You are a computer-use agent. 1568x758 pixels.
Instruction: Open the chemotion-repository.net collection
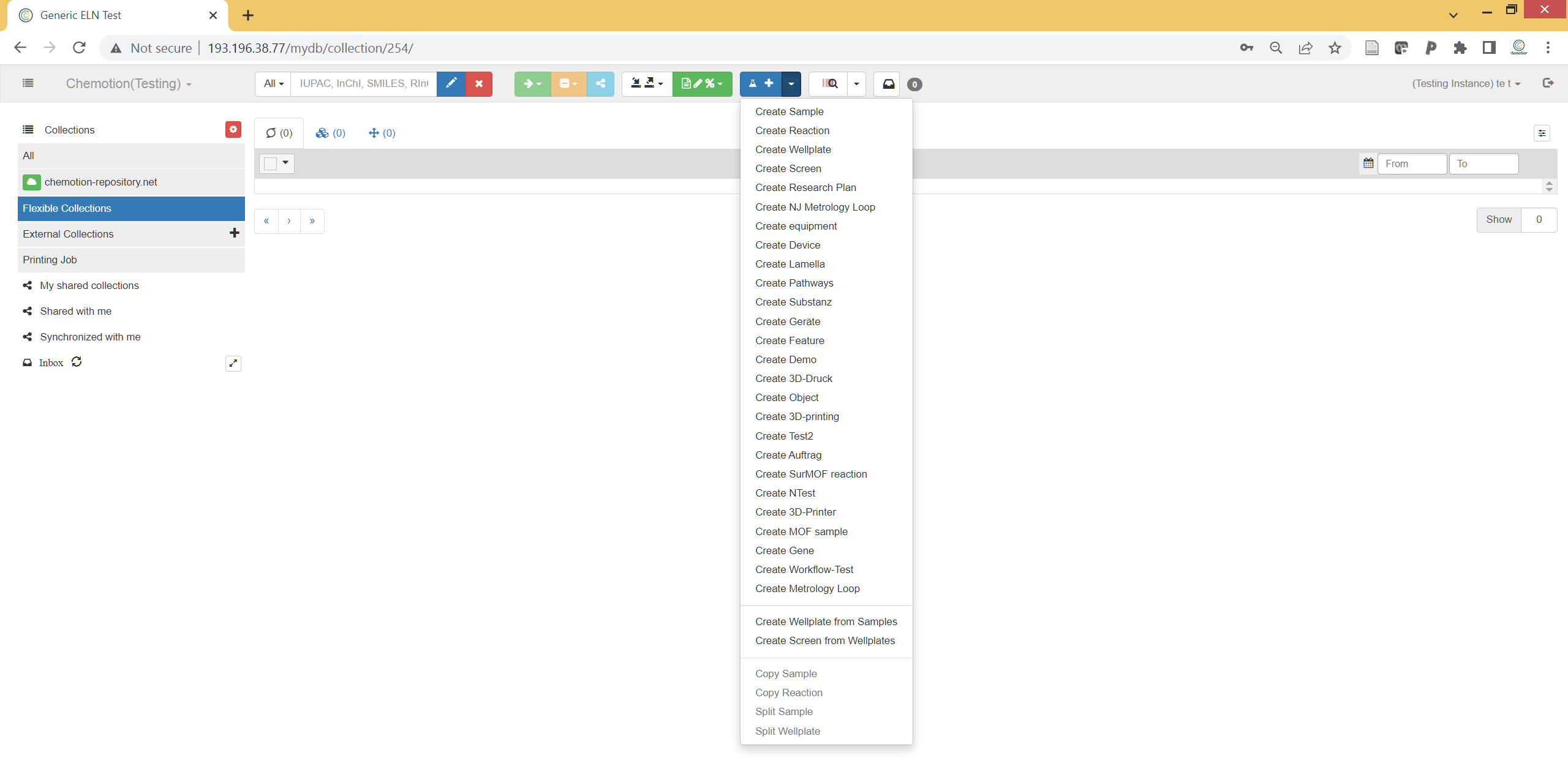[x=100, y=182]
